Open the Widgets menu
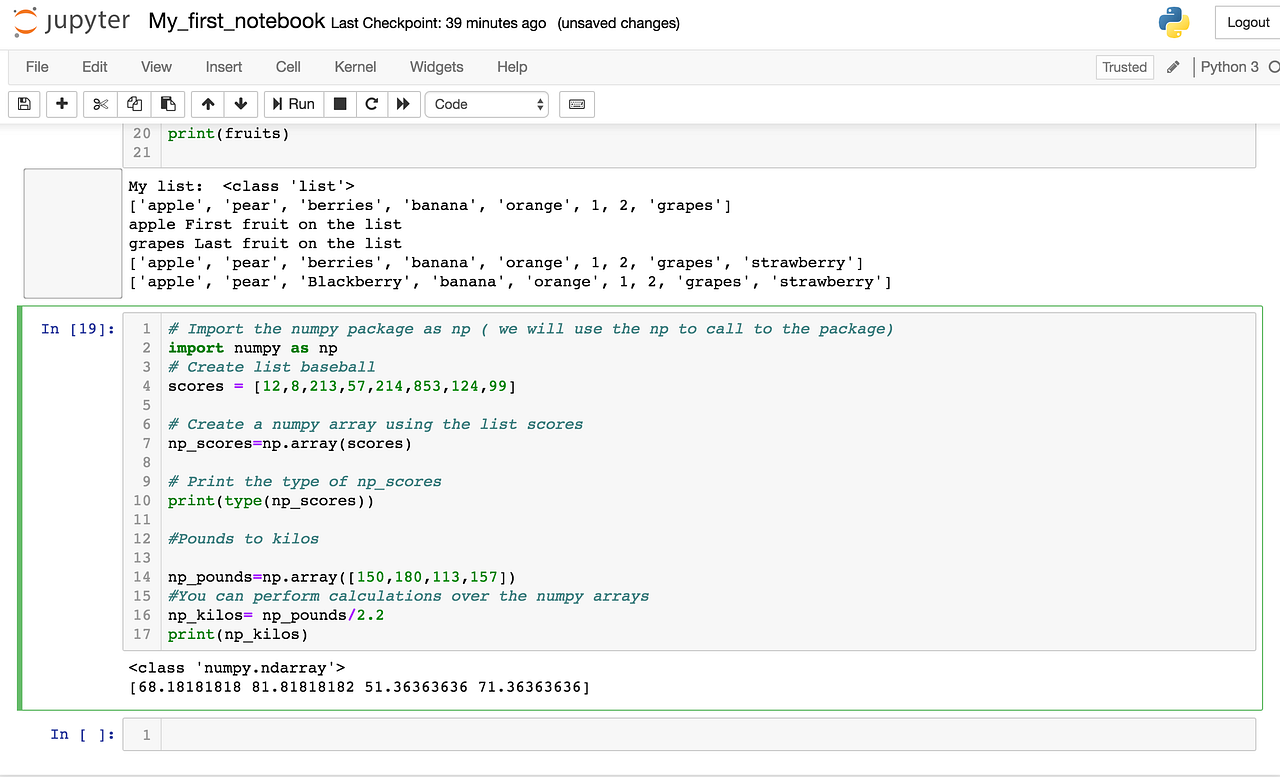The image size is (1280, 777). pyautogui.click(x=436, y=67)
